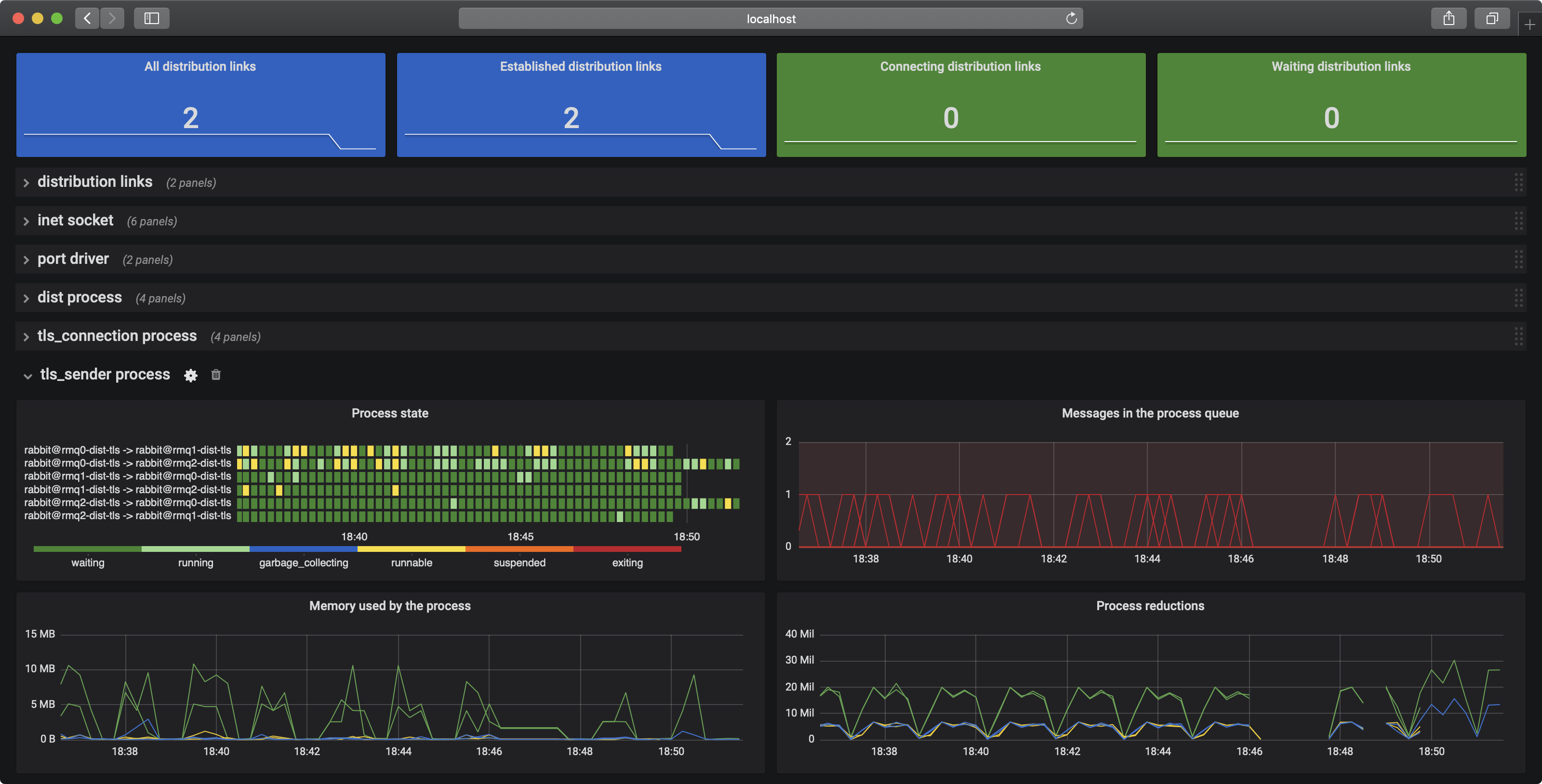Open a new tab with plus button
The width and height of the screenshot is (1542, 784).
[1529, 25]
